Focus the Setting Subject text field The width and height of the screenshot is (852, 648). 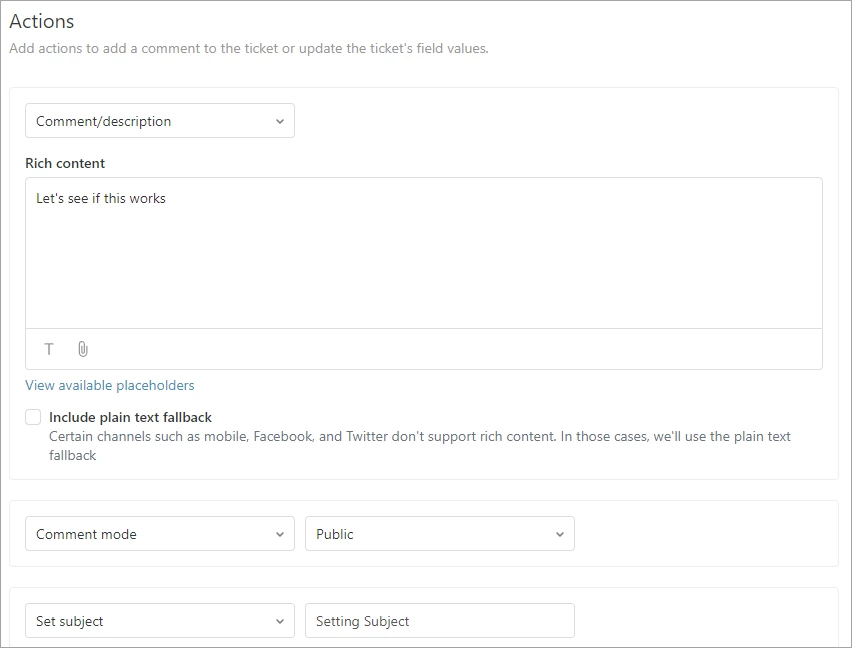pos(440,622)
